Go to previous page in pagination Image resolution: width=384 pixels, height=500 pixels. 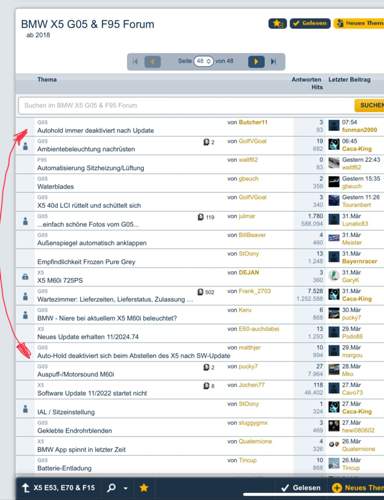[x=152, y=61]
